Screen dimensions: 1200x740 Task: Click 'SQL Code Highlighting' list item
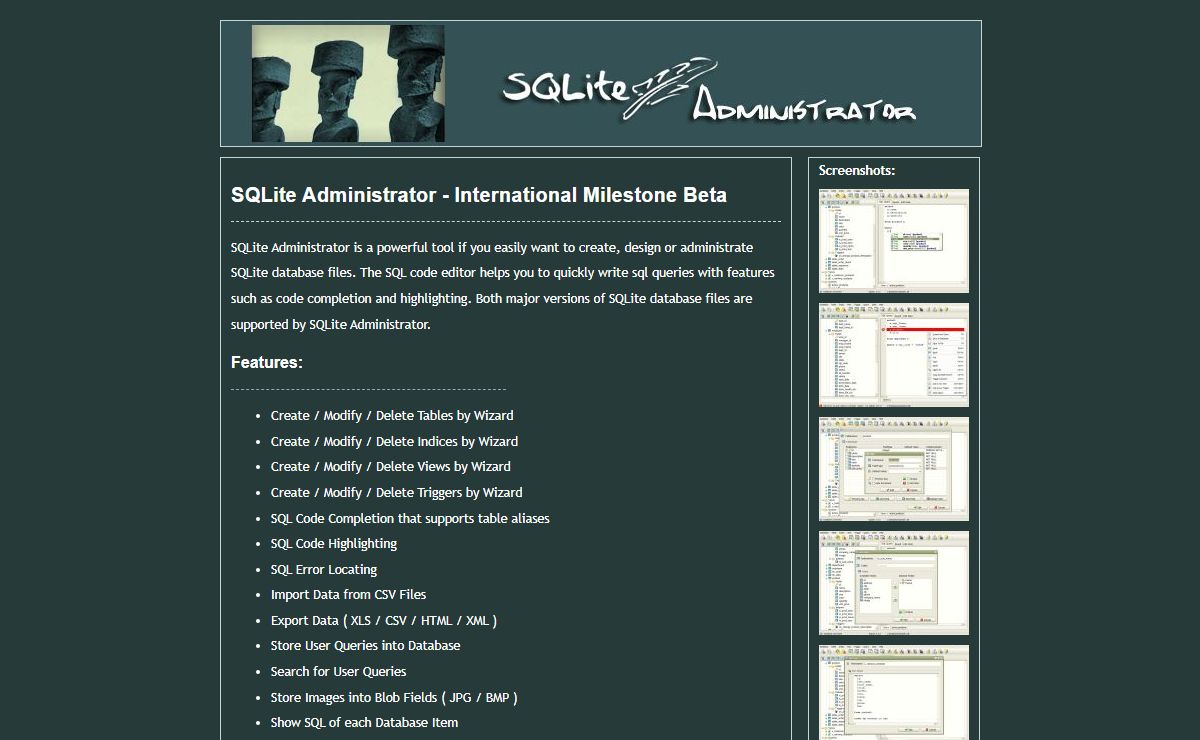pyautogui.click(x=334, y=543)
